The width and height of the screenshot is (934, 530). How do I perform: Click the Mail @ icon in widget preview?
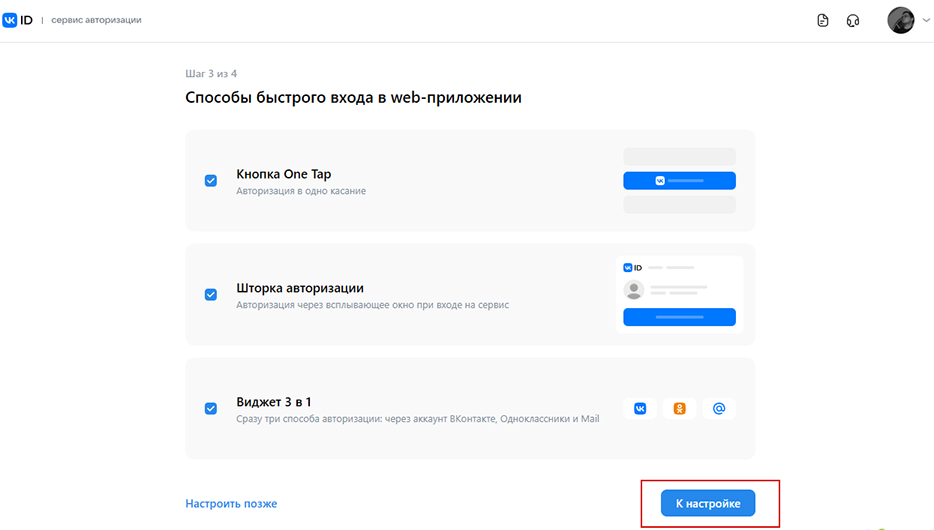tap(719, 409)
